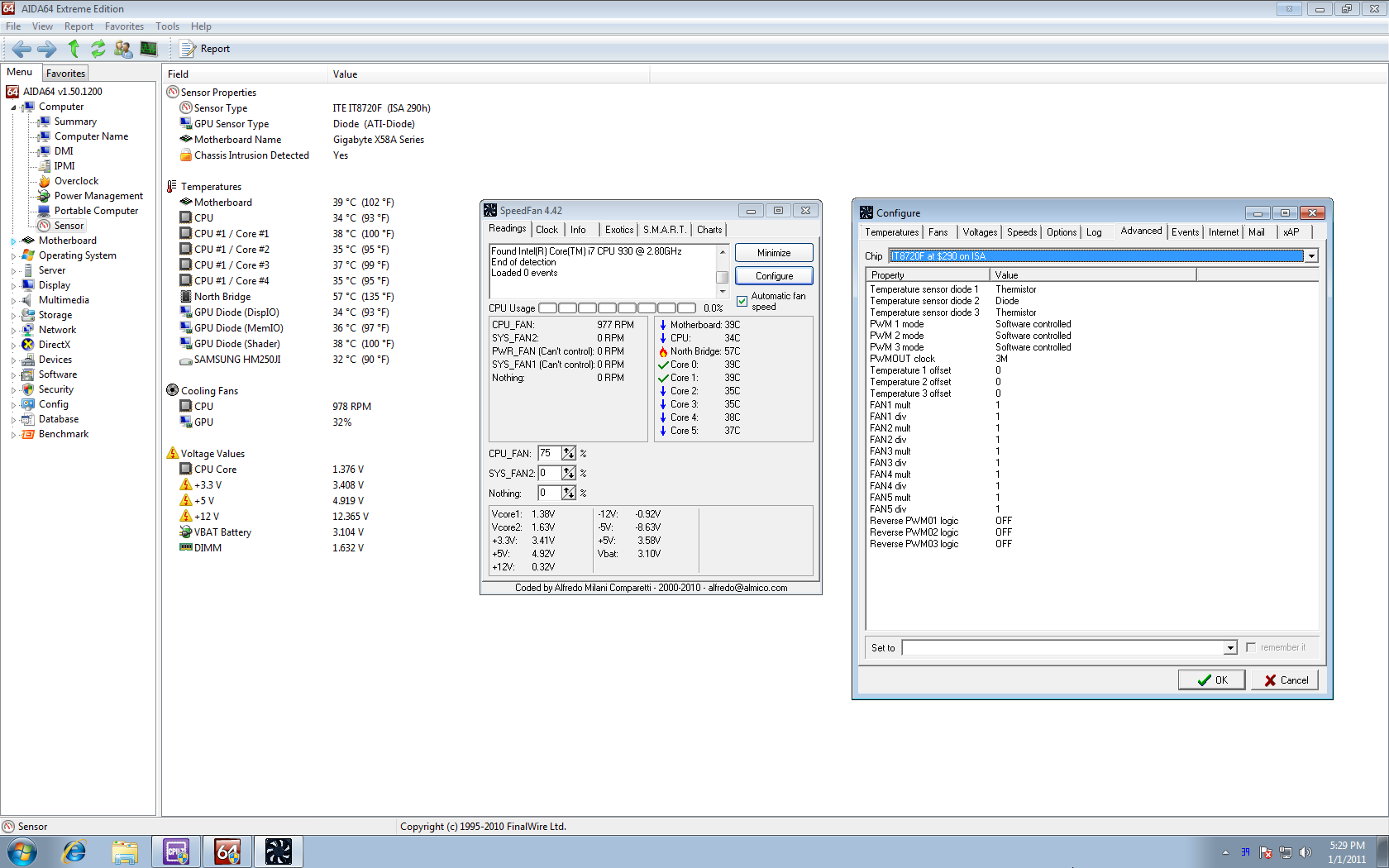Click the green up-arrow toolbar icon

74,49
